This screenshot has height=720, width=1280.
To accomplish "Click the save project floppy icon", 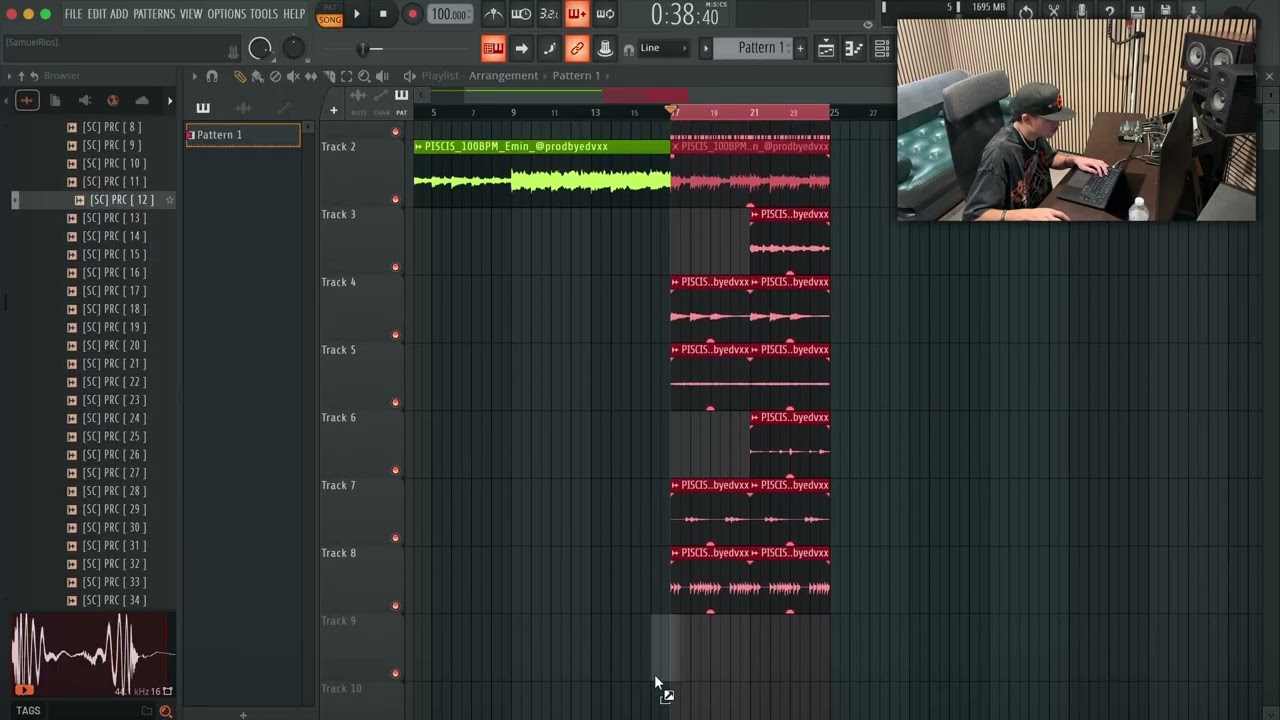I will point(1138,12).
